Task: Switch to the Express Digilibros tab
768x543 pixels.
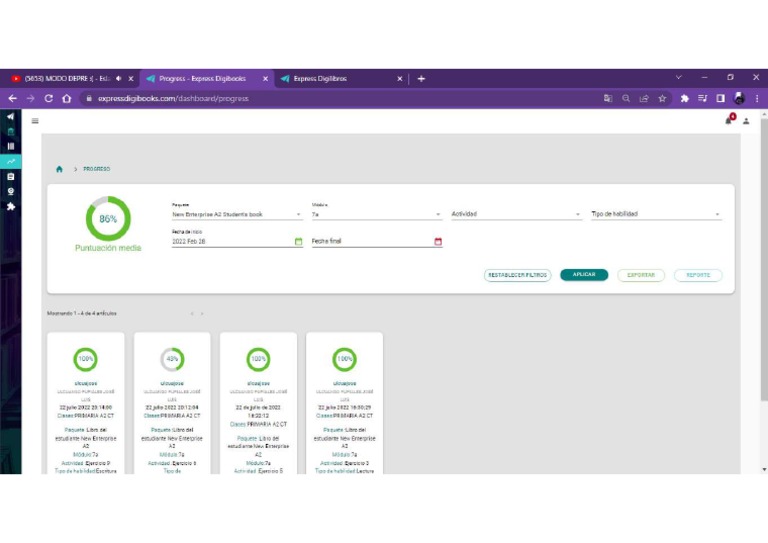Action: (340, 78)
